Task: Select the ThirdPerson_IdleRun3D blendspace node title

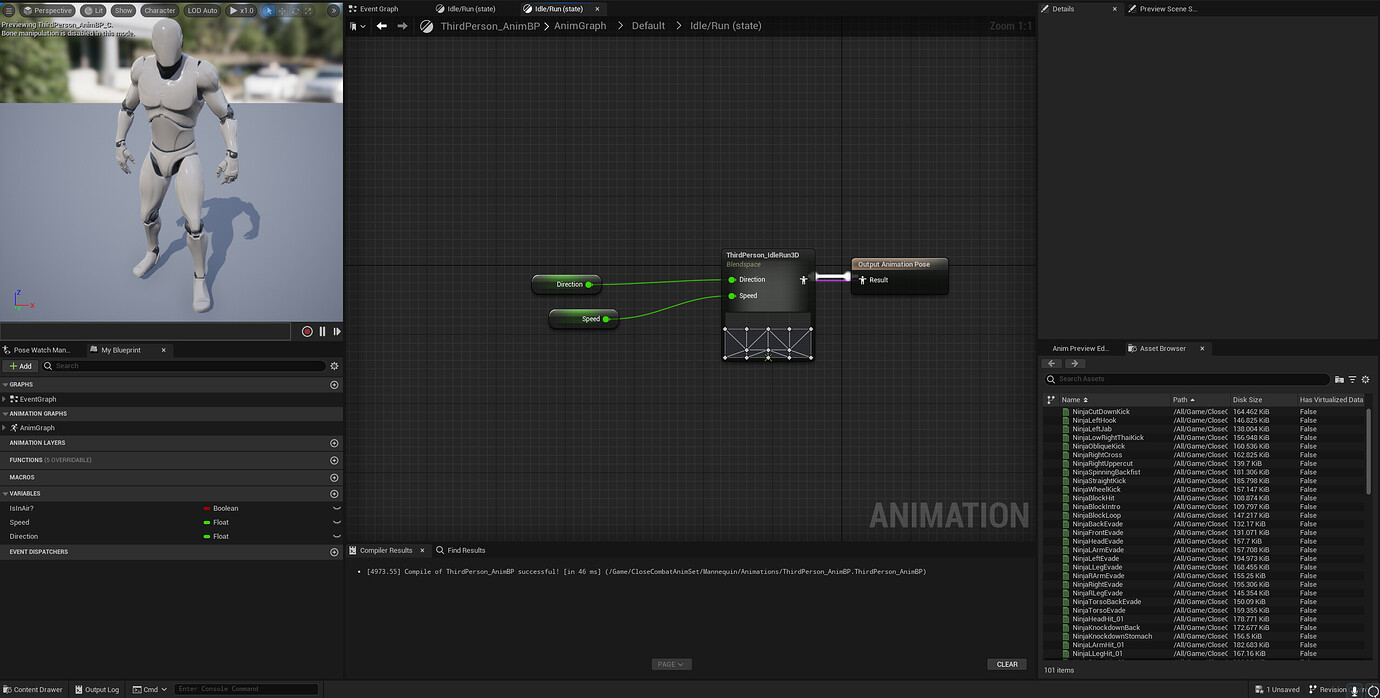Action: (762, 255)
